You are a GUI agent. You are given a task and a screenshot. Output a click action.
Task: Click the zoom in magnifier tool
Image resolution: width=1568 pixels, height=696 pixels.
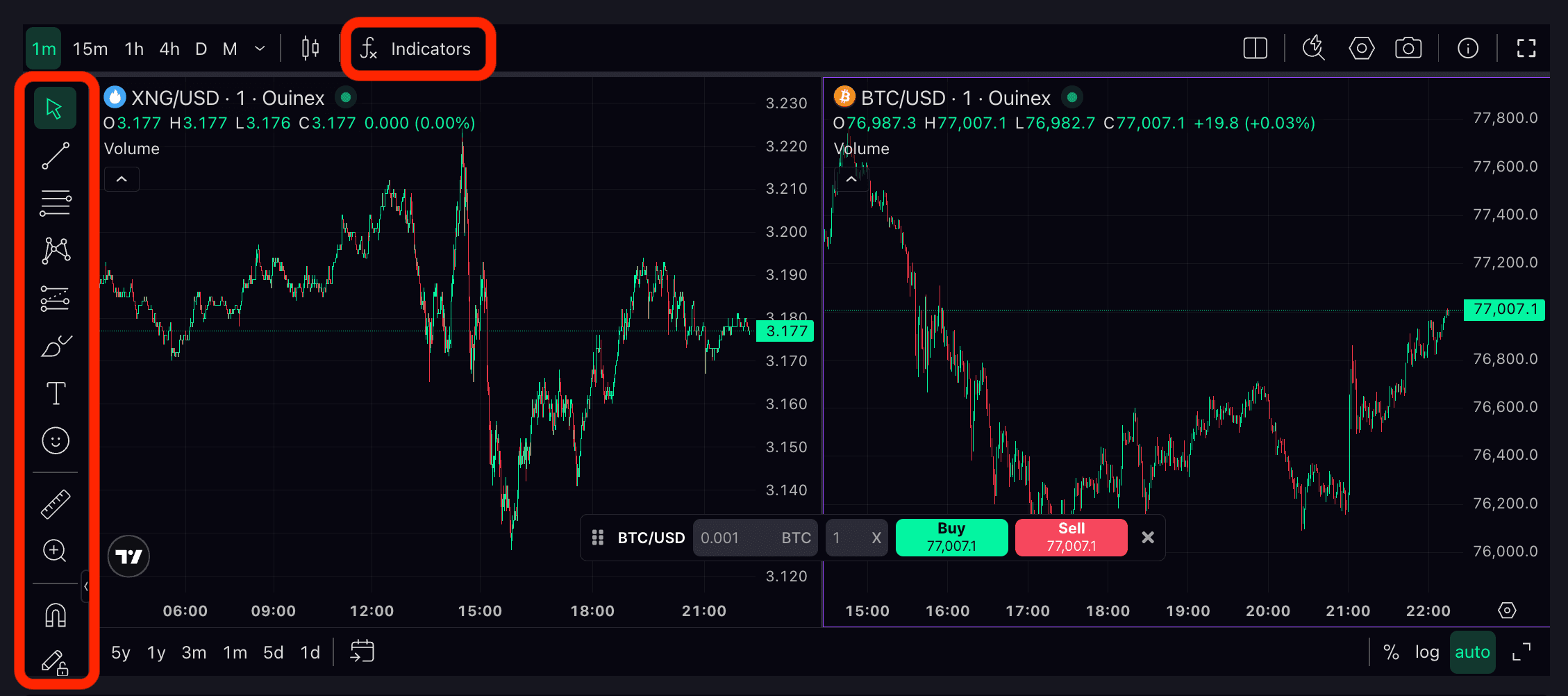point(55,552)
